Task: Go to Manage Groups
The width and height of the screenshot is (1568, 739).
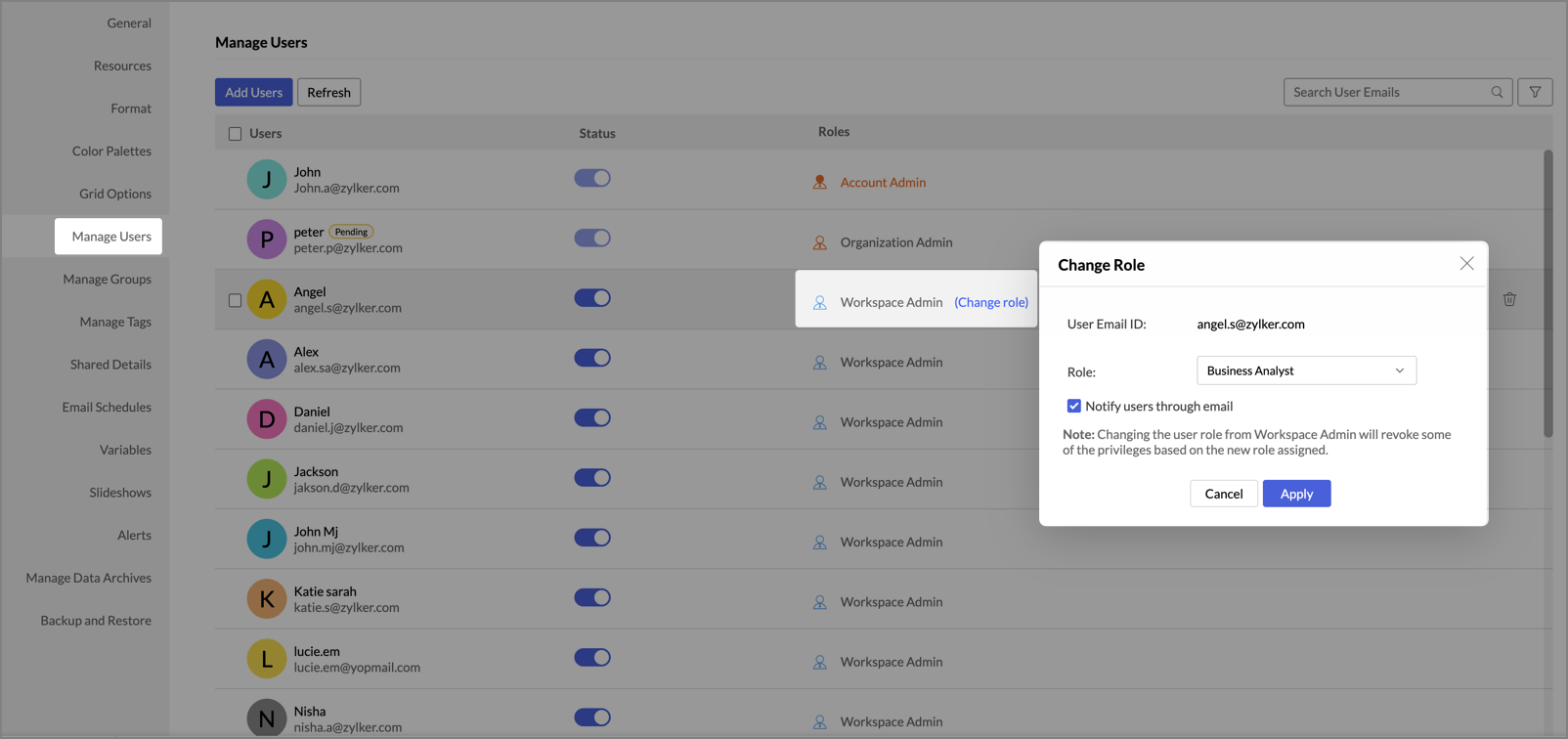Action: [x=107, y=279]
